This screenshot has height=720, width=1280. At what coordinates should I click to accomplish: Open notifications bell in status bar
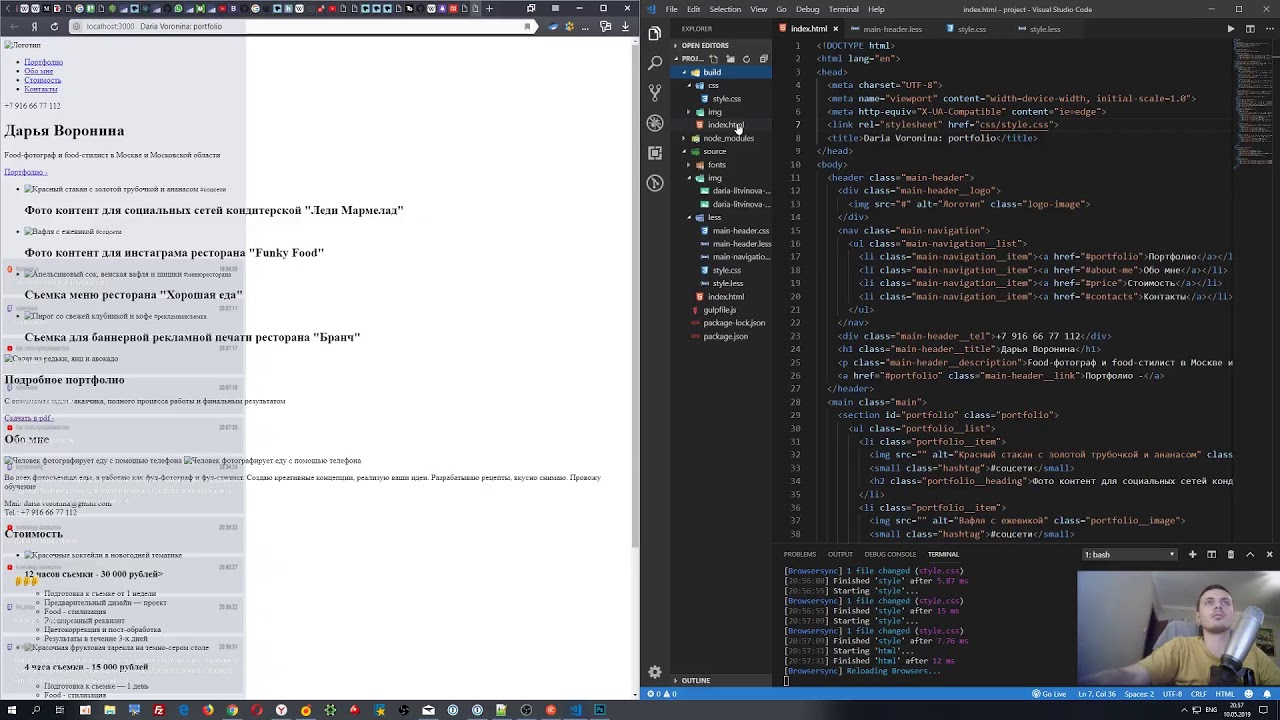1267,694
